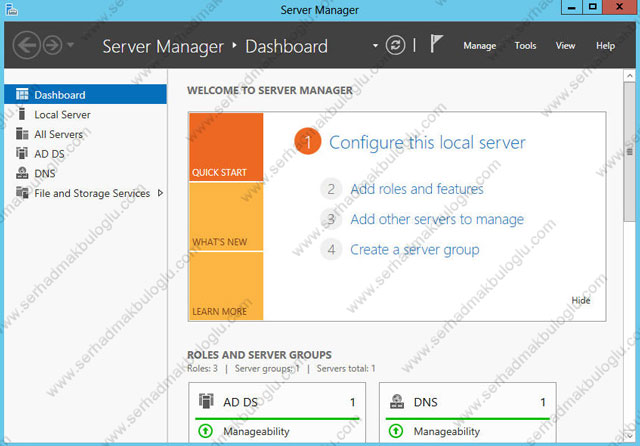This screenshot has width=640, height=446.
Task: Click the AD DS sidebar icon
Action: 22,153
